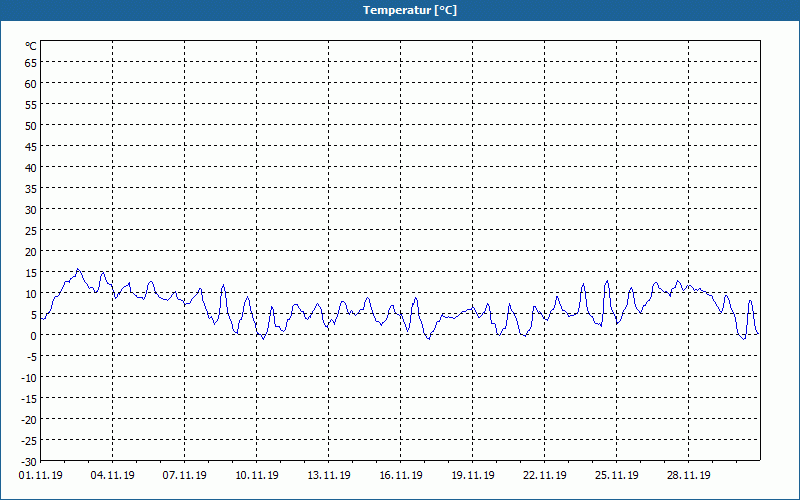
Task: Click the 07.11.19 date label
Action: [x=185, y=475]
